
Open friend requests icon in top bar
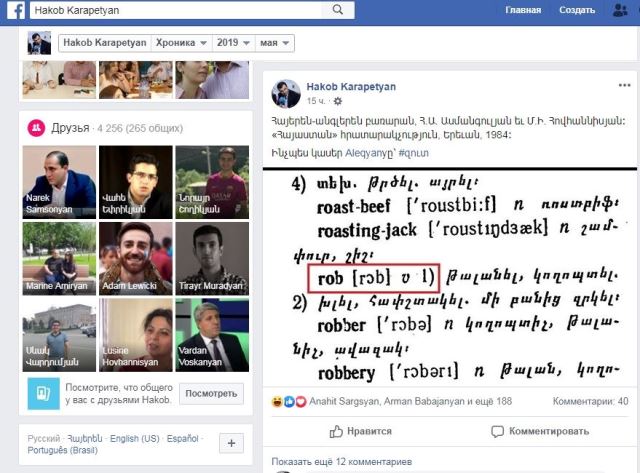point(620,10)
